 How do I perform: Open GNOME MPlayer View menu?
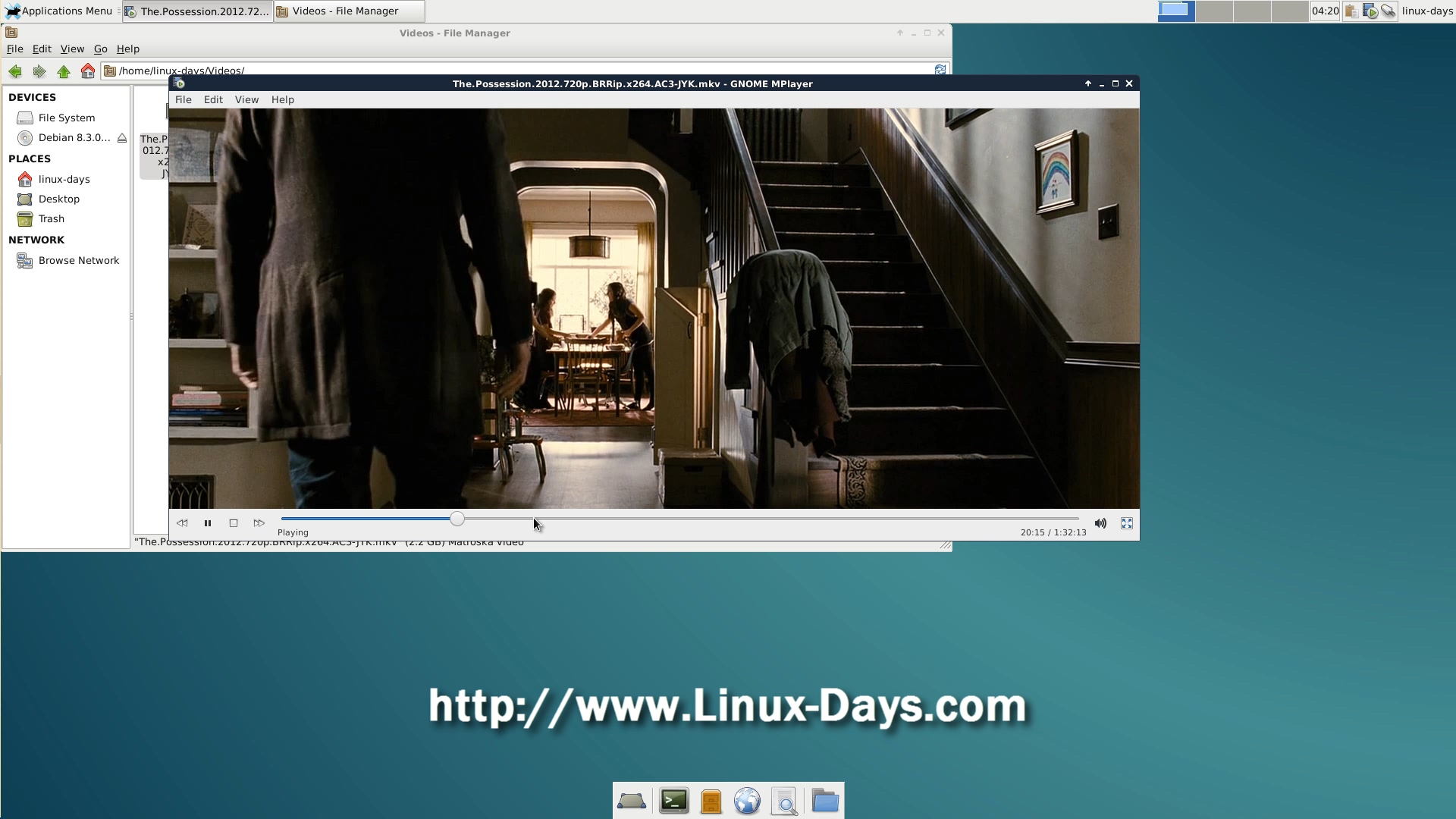(246, 99)
